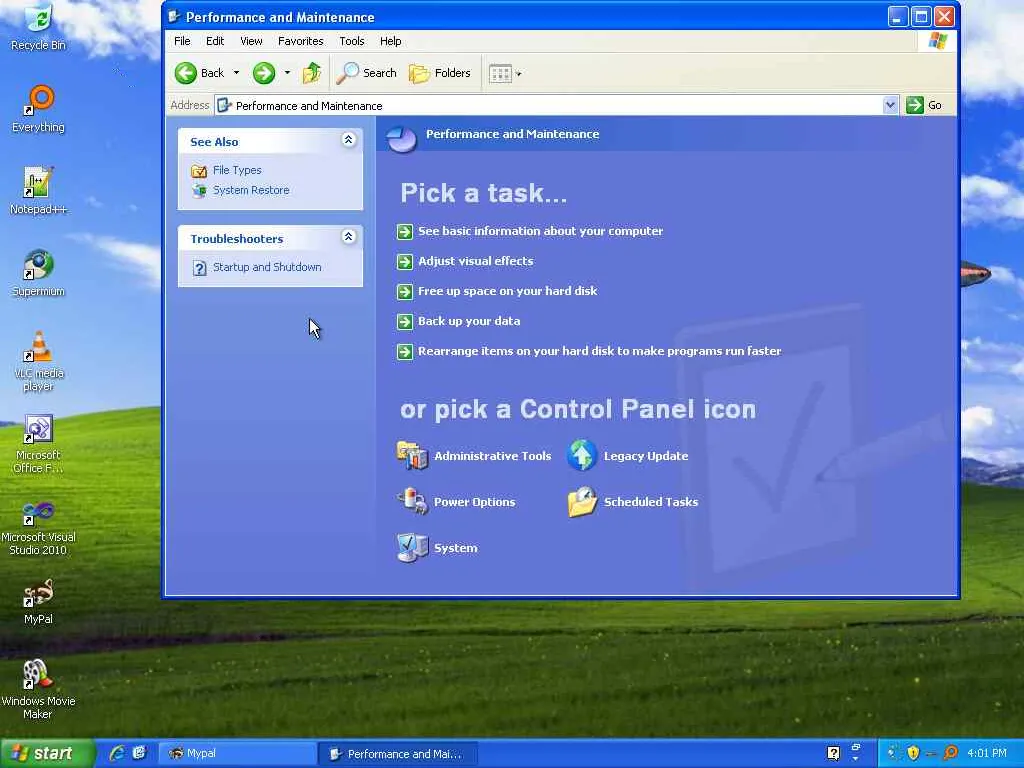
Task: Select the Notepad++ desktop shortcut
Action: click(x=39, y=191)
